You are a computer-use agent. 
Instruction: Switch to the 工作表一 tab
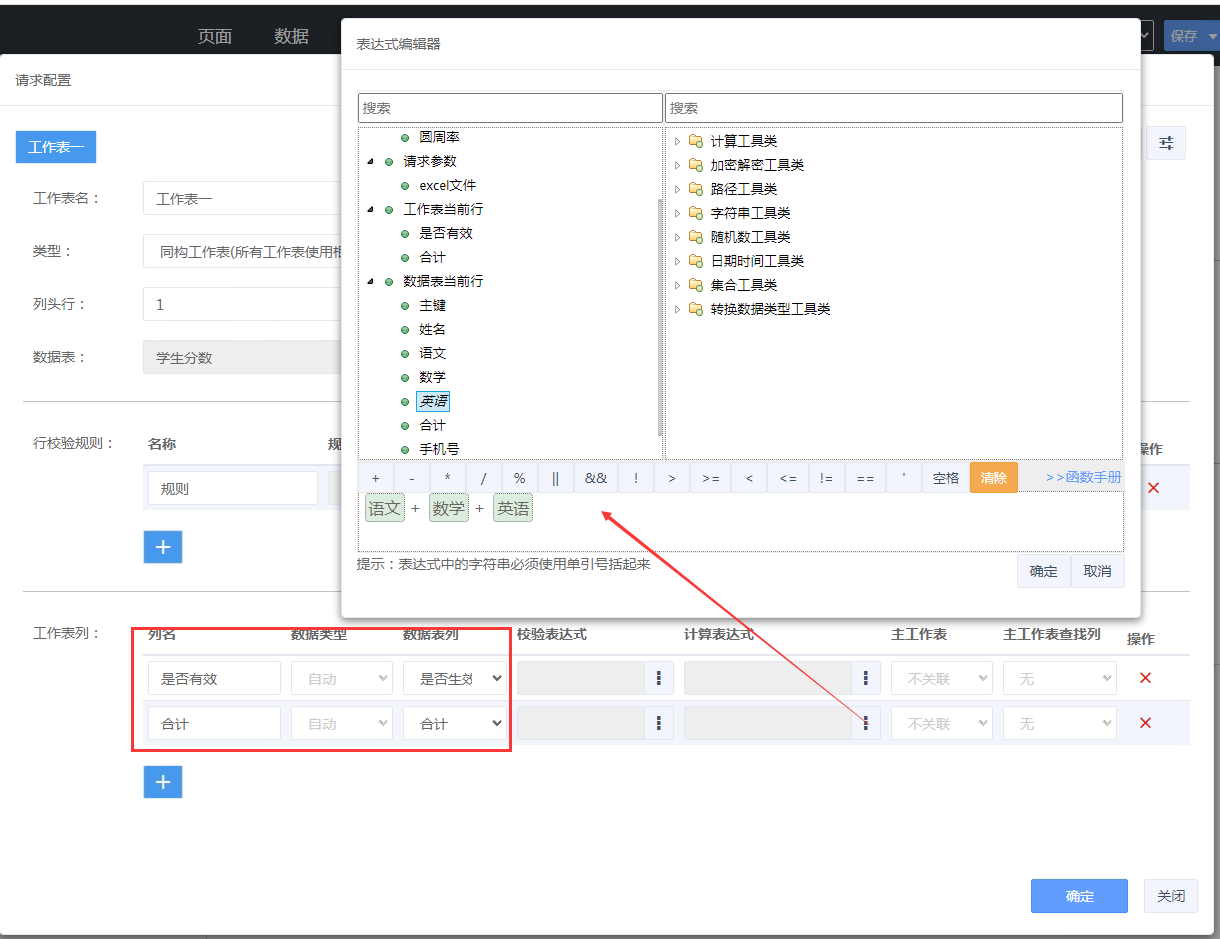coord(56,147)
